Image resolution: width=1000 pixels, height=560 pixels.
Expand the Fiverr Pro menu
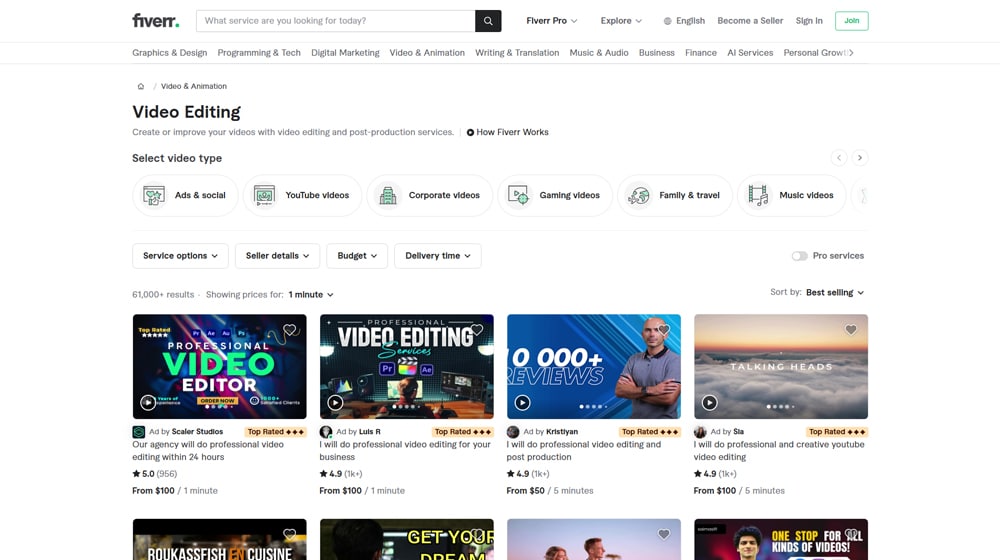click(552, 21)
